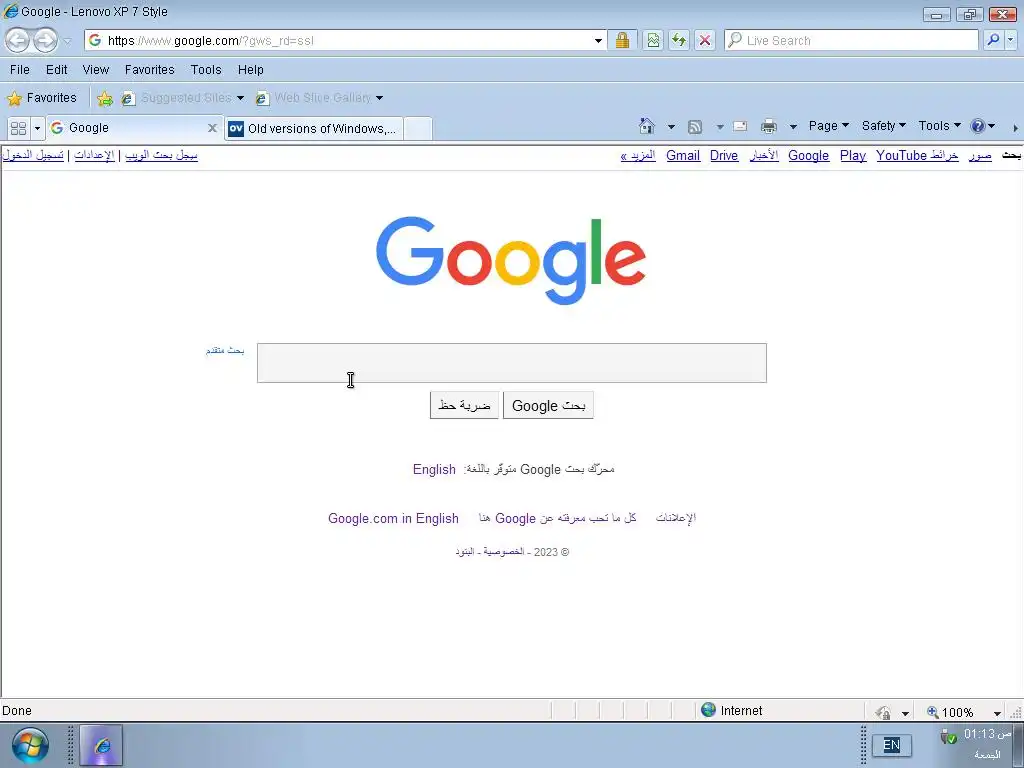Click the zoom level 100% button
This screenshot has width=1024, height=768.
(950, 712)
